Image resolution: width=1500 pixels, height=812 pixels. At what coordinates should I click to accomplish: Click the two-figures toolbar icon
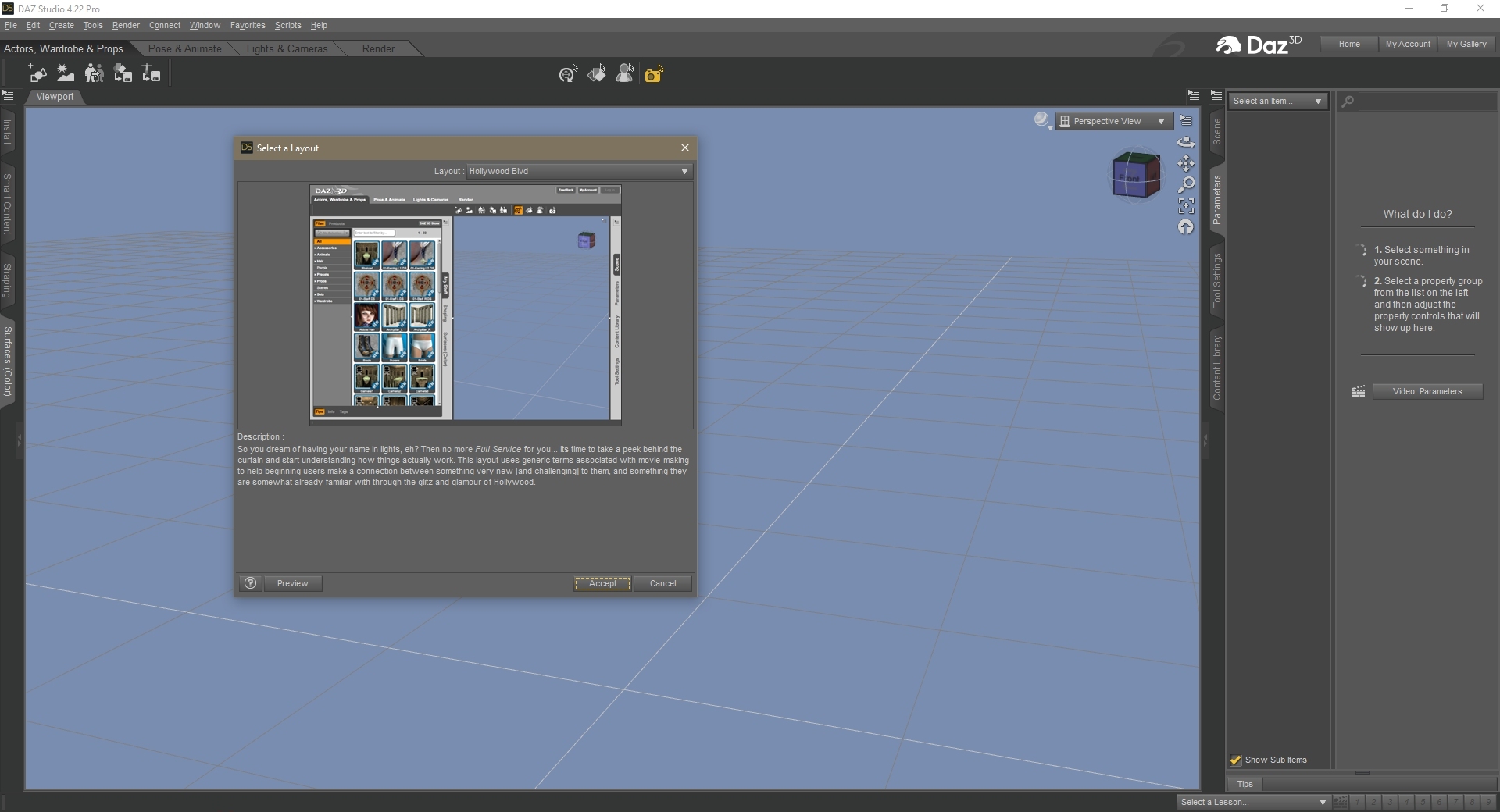point(94,73)
